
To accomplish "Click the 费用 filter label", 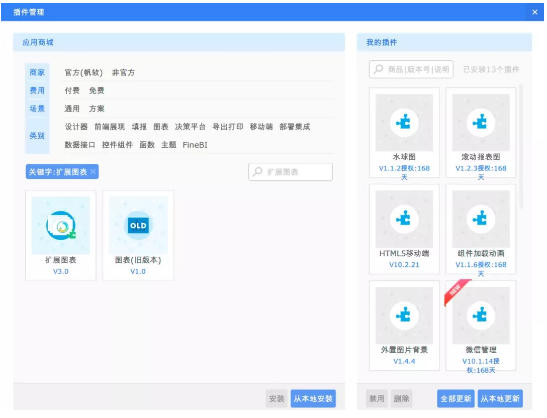I will click(37, 90).
